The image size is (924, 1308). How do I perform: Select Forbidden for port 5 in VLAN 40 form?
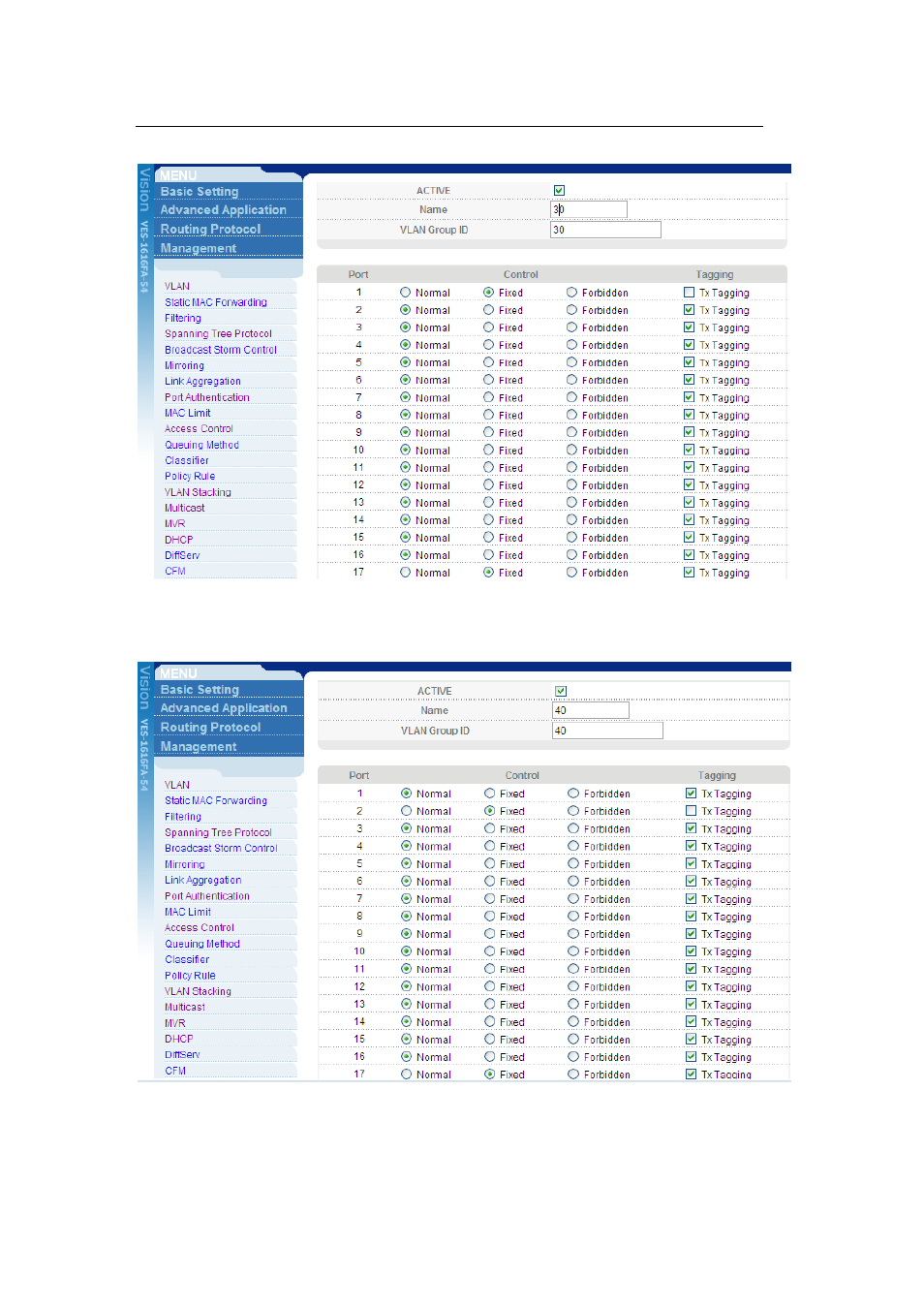click(573, 863)
